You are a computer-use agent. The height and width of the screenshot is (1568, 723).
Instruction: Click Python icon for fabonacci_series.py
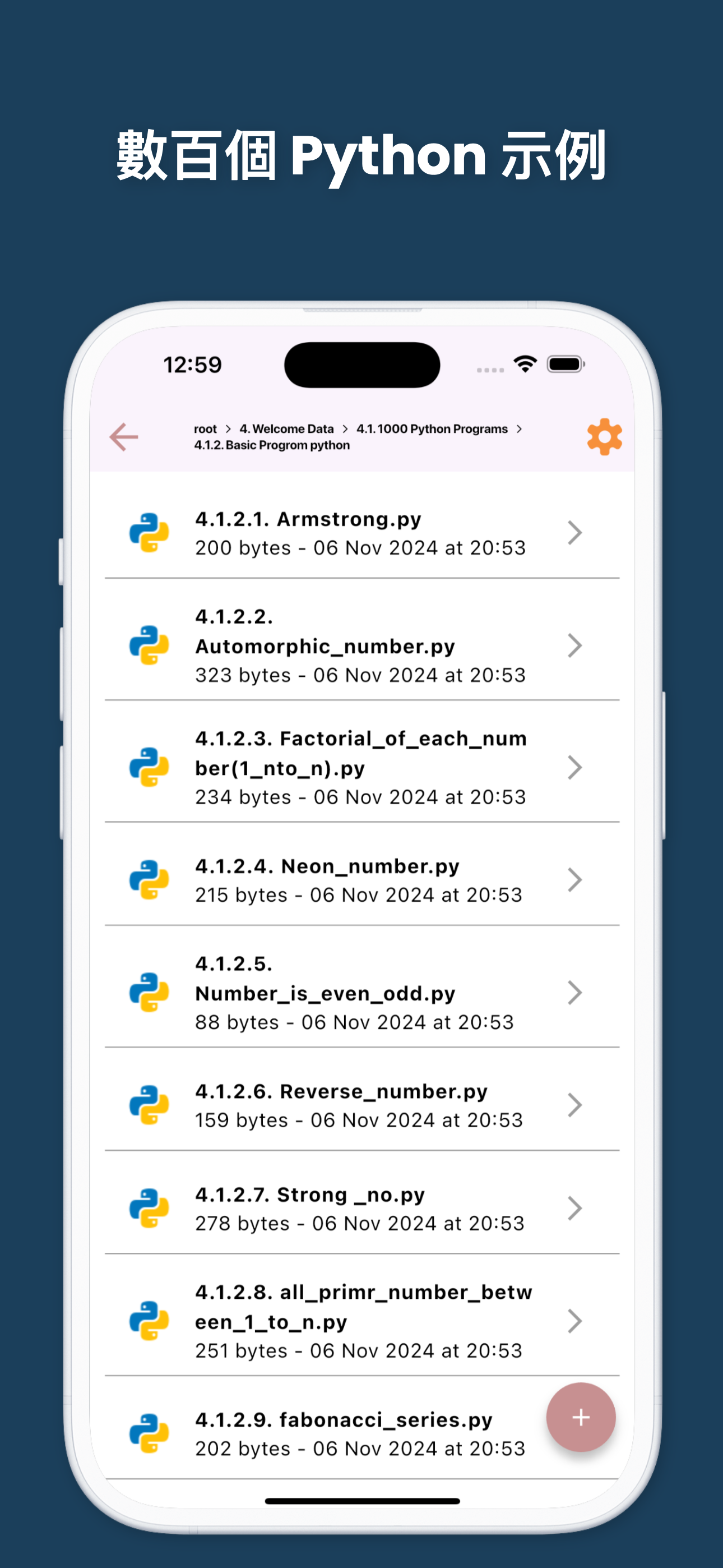[x=149, y=1433]
